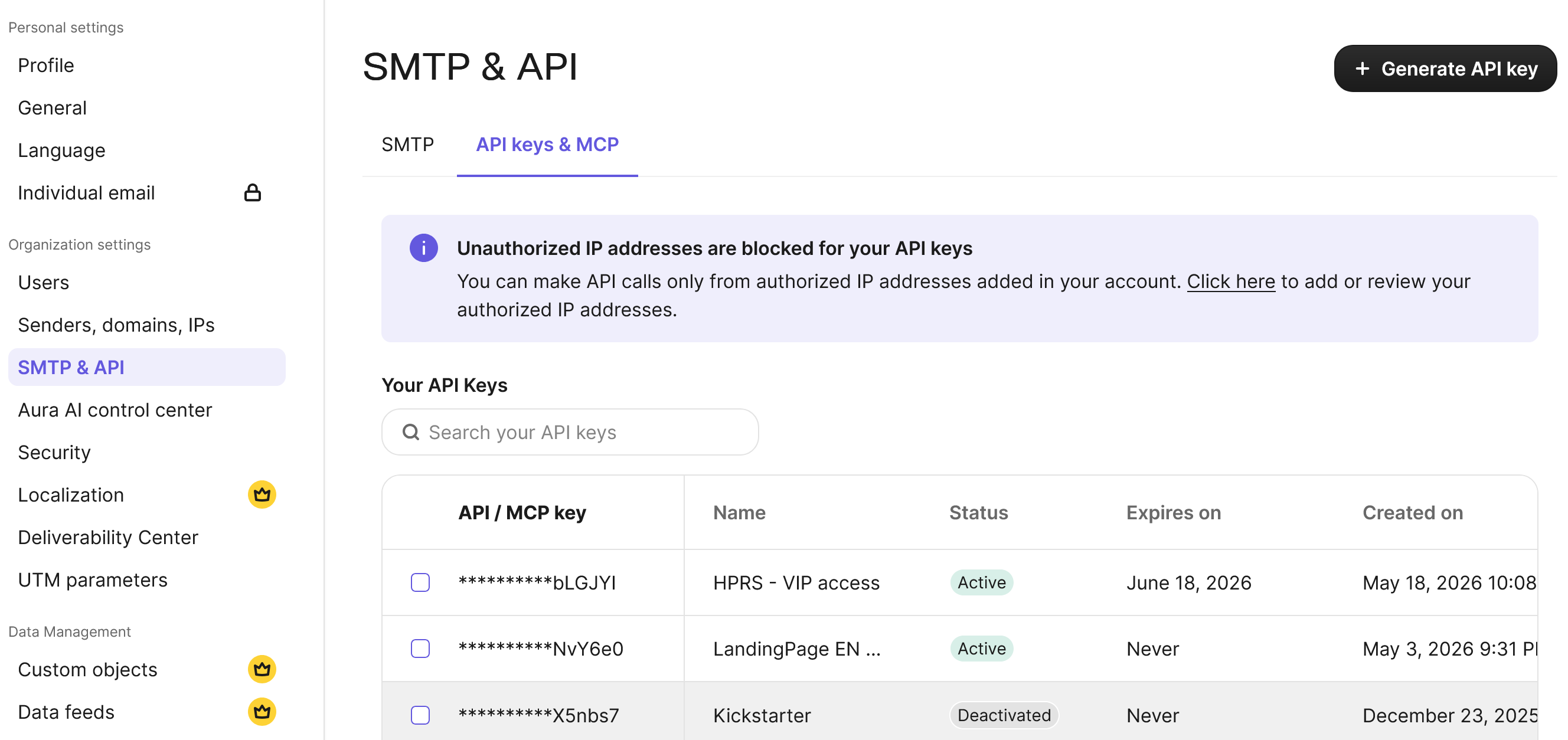Open Deliverability Center
This screenshot has width=1568, height=740.
coord(107,538)
